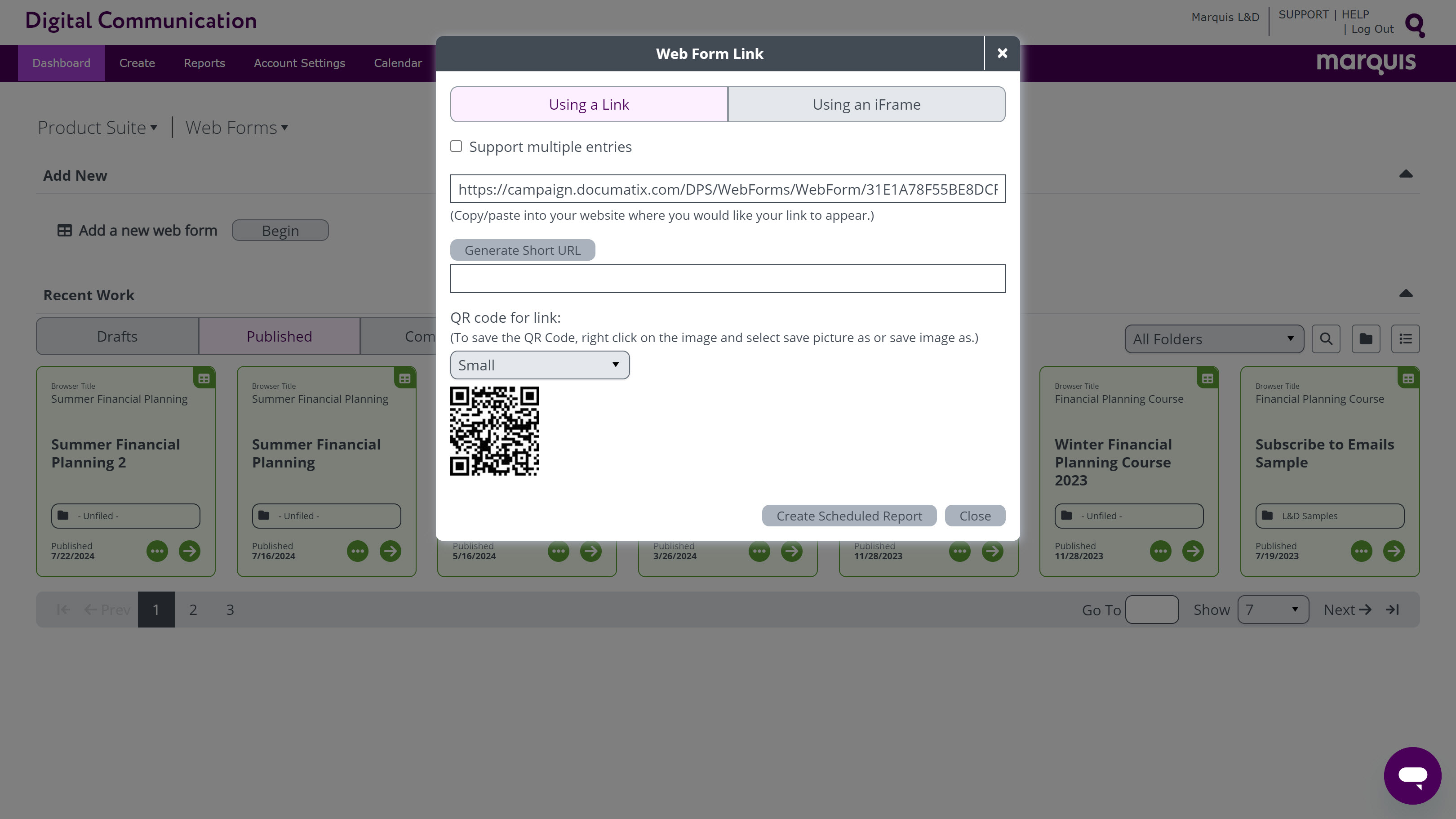Click web form icon on Summer Financial Planning 2 card

click(x=204, y=378)
